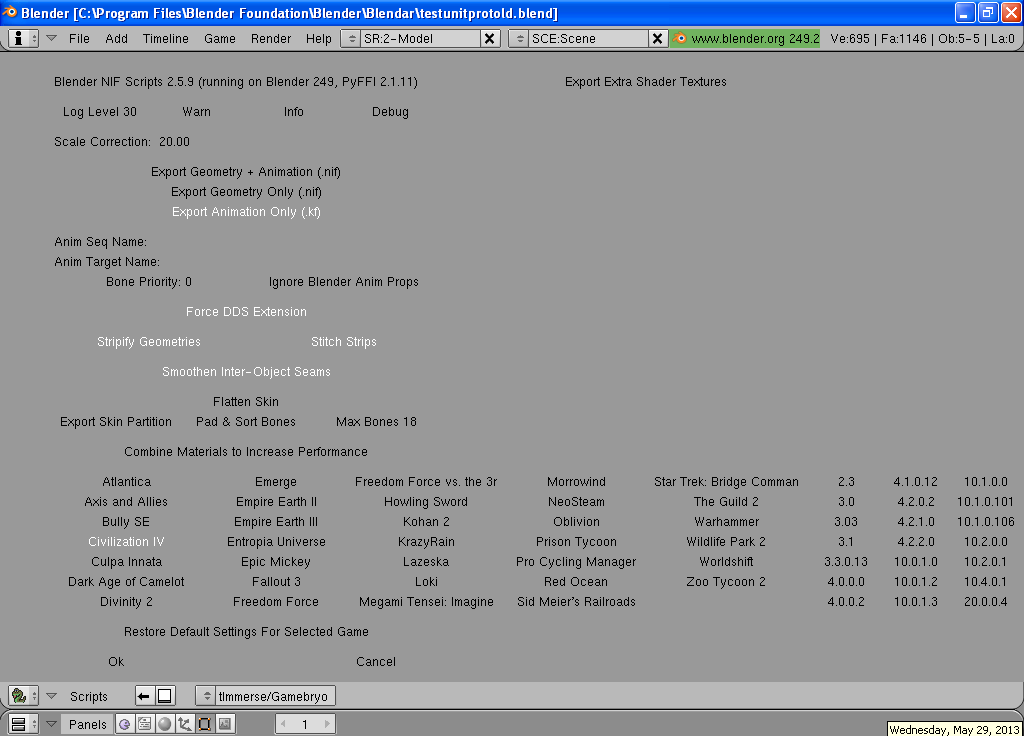Viewport: 1024px width, 736px height.
Task: Delete the SCE:Scene with X button
Action: click(x=657, y=39)
